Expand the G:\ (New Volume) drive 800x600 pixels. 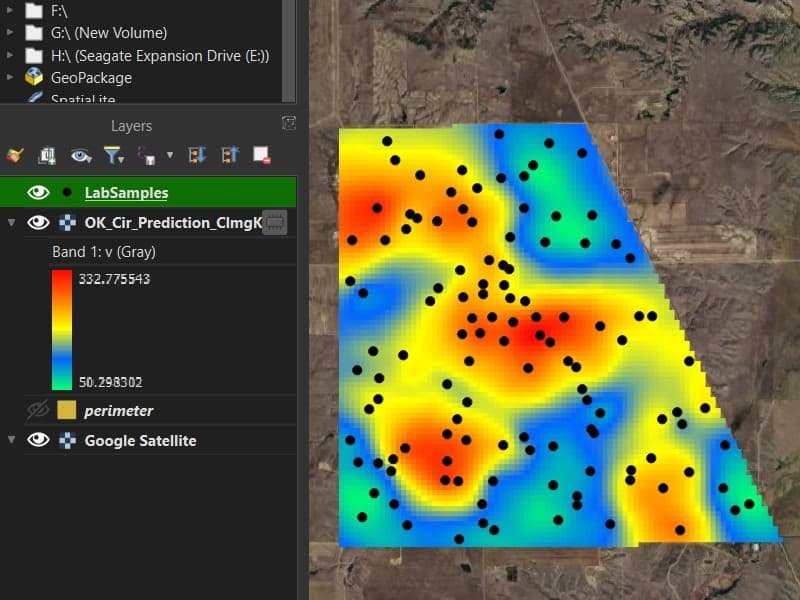10,33
